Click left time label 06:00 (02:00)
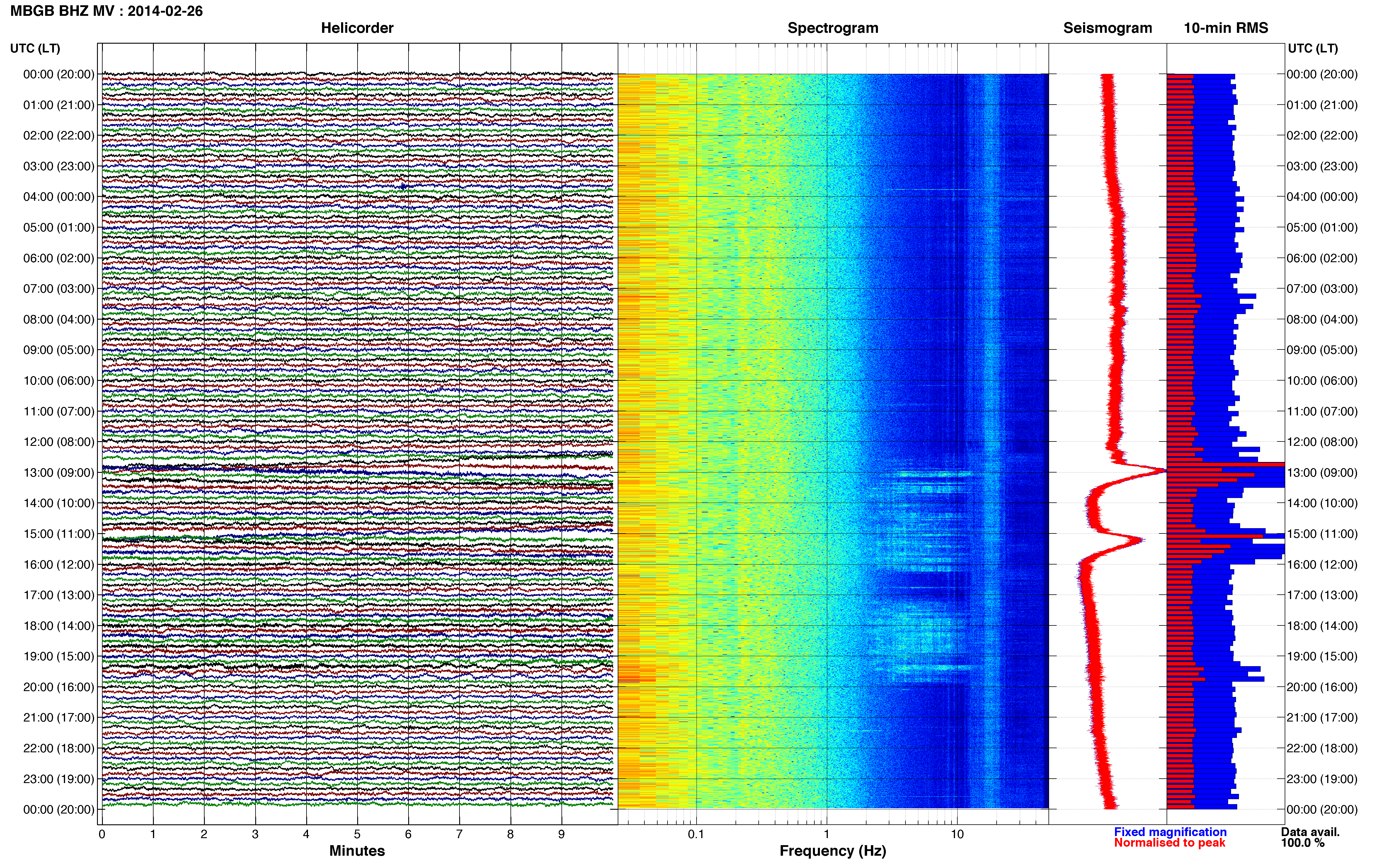This screenshot has width=1389, height=868. (59, 258)
